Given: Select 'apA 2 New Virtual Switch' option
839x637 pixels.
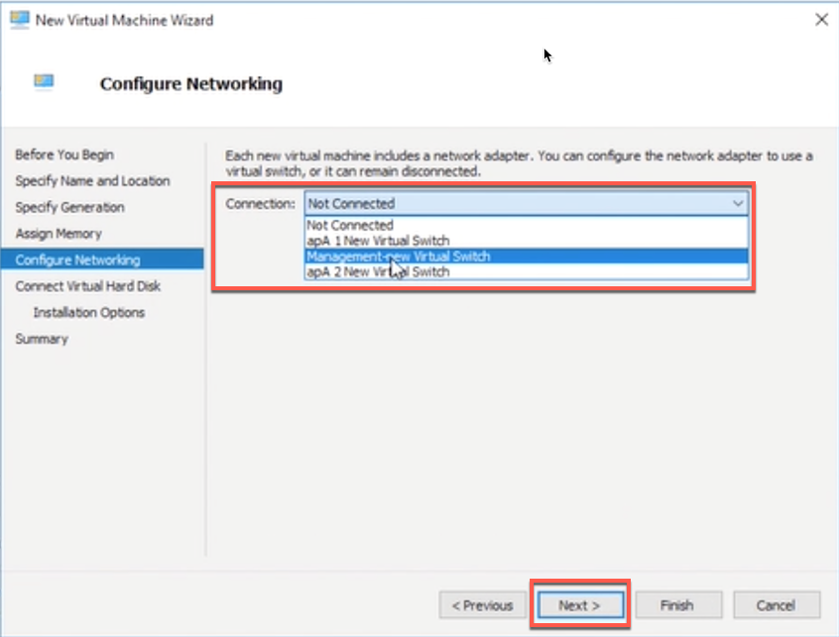Looking at the screenshot, I should (527, 271).
